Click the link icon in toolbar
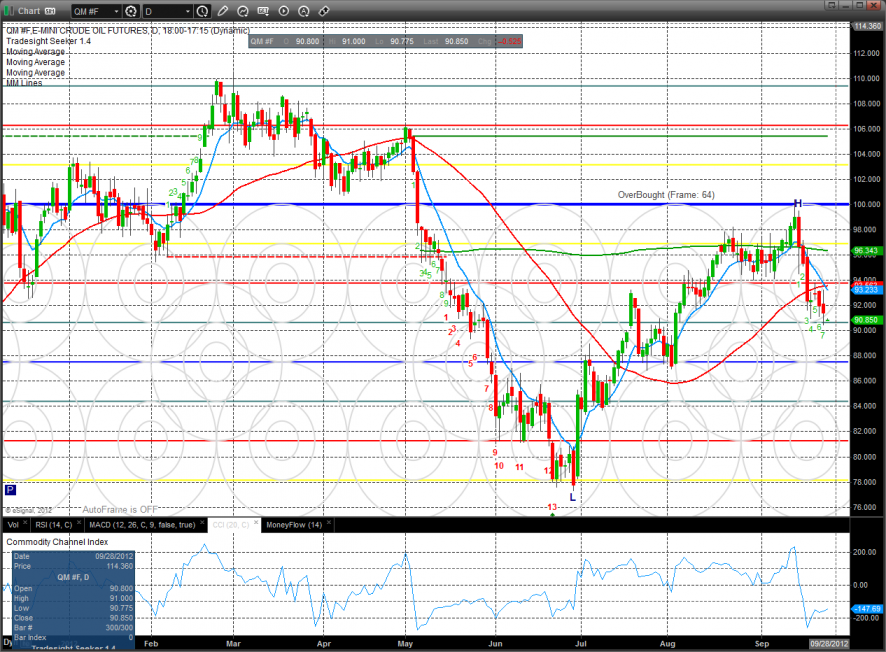This screenshot has height=652, width=886. pos(325,11)
